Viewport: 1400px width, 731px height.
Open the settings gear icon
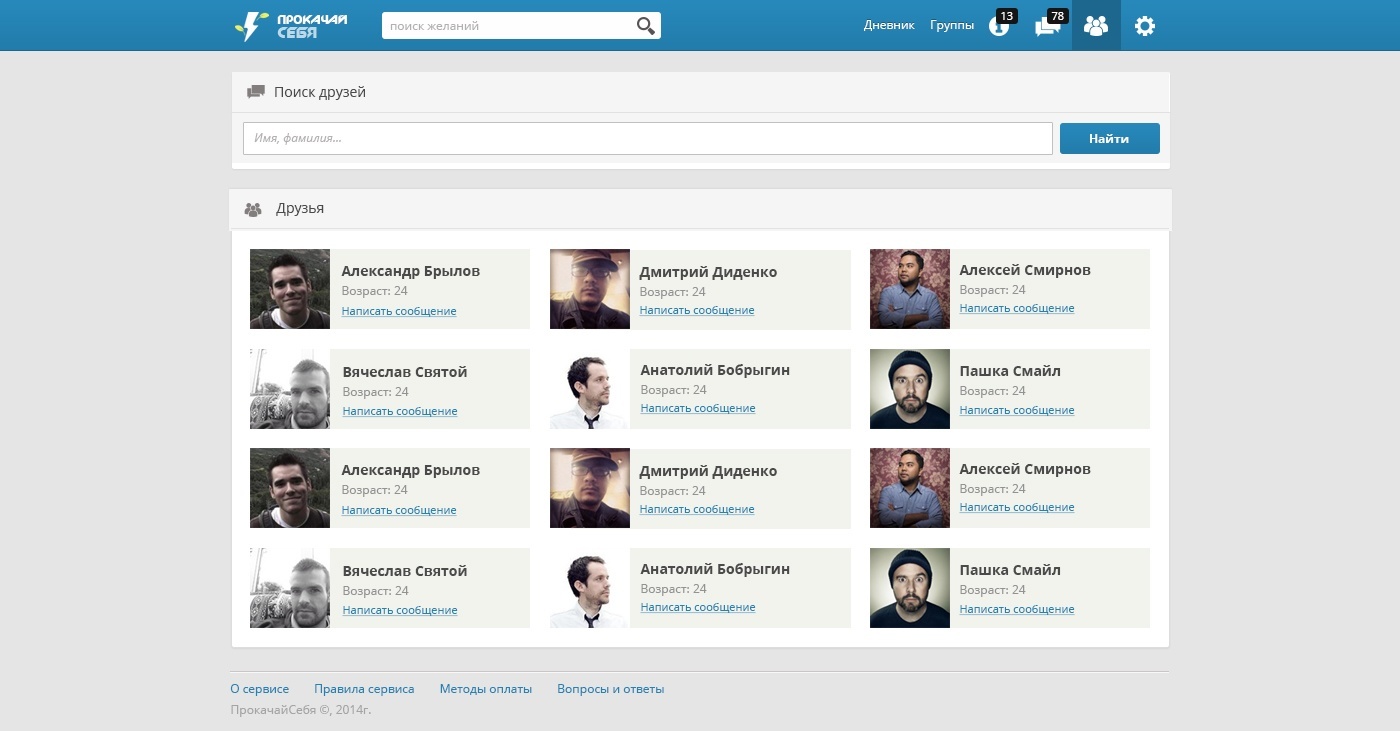(1145, 26)
